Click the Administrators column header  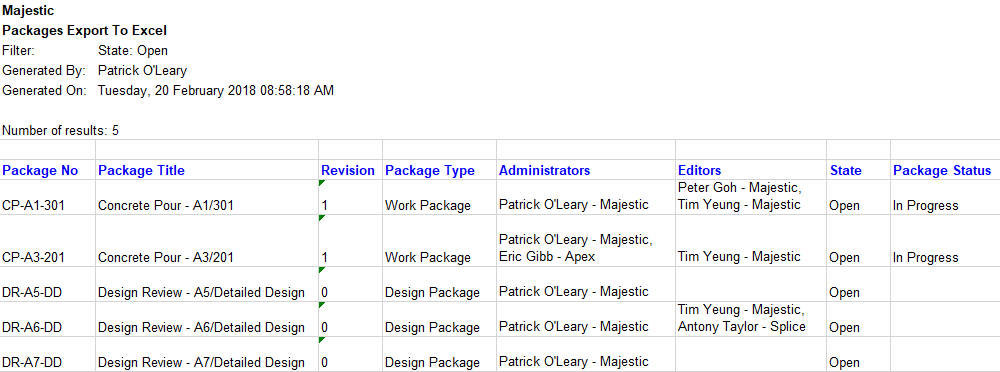586,170
